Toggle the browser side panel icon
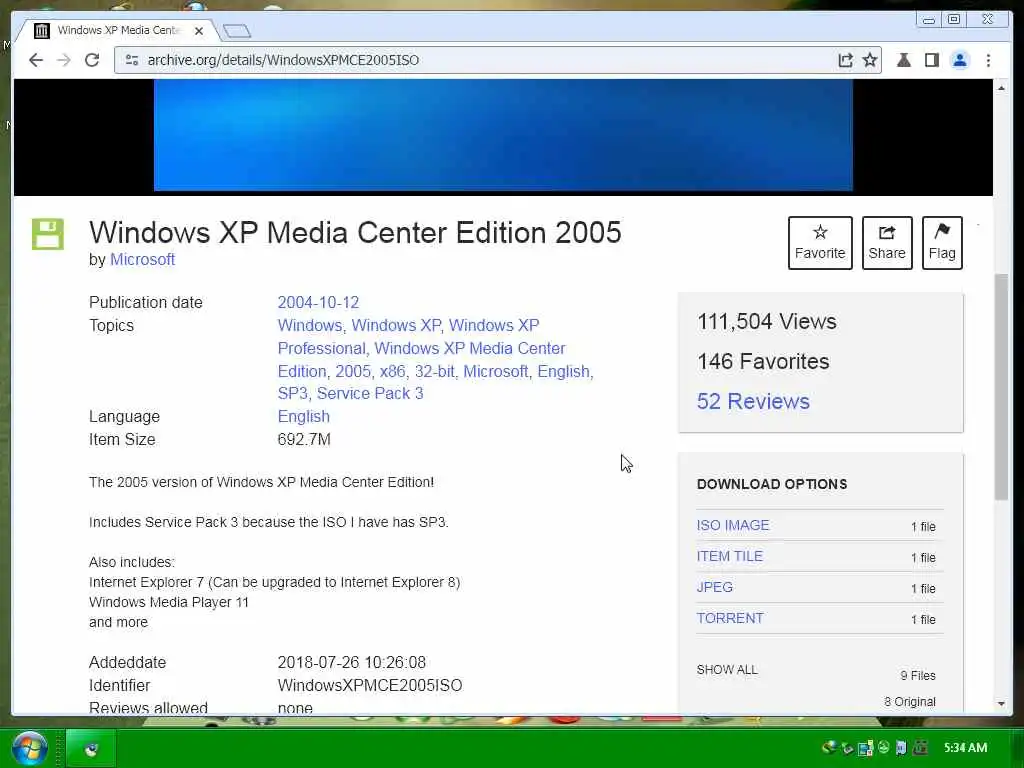Viewport: 1024px width, 768px height. [932, 60]
